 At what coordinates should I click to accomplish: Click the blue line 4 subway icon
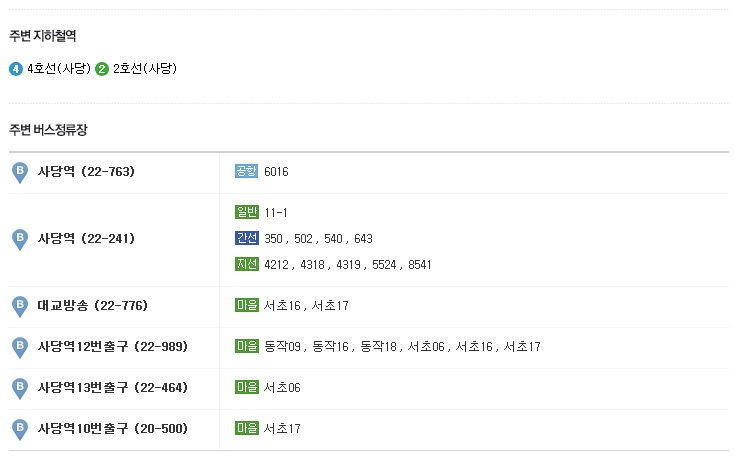pyautogui.click(x=16, y=69)
